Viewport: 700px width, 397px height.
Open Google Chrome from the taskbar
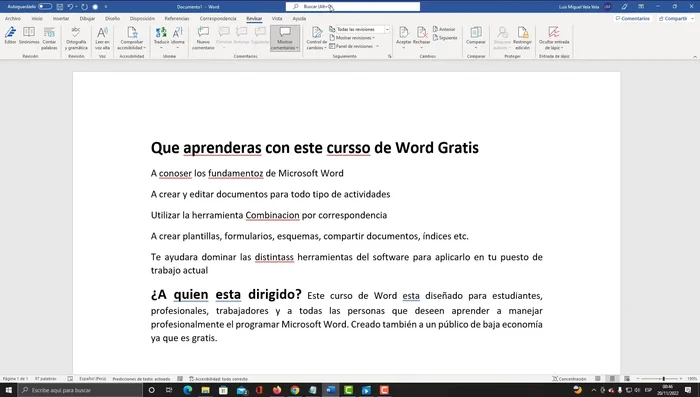295,390
